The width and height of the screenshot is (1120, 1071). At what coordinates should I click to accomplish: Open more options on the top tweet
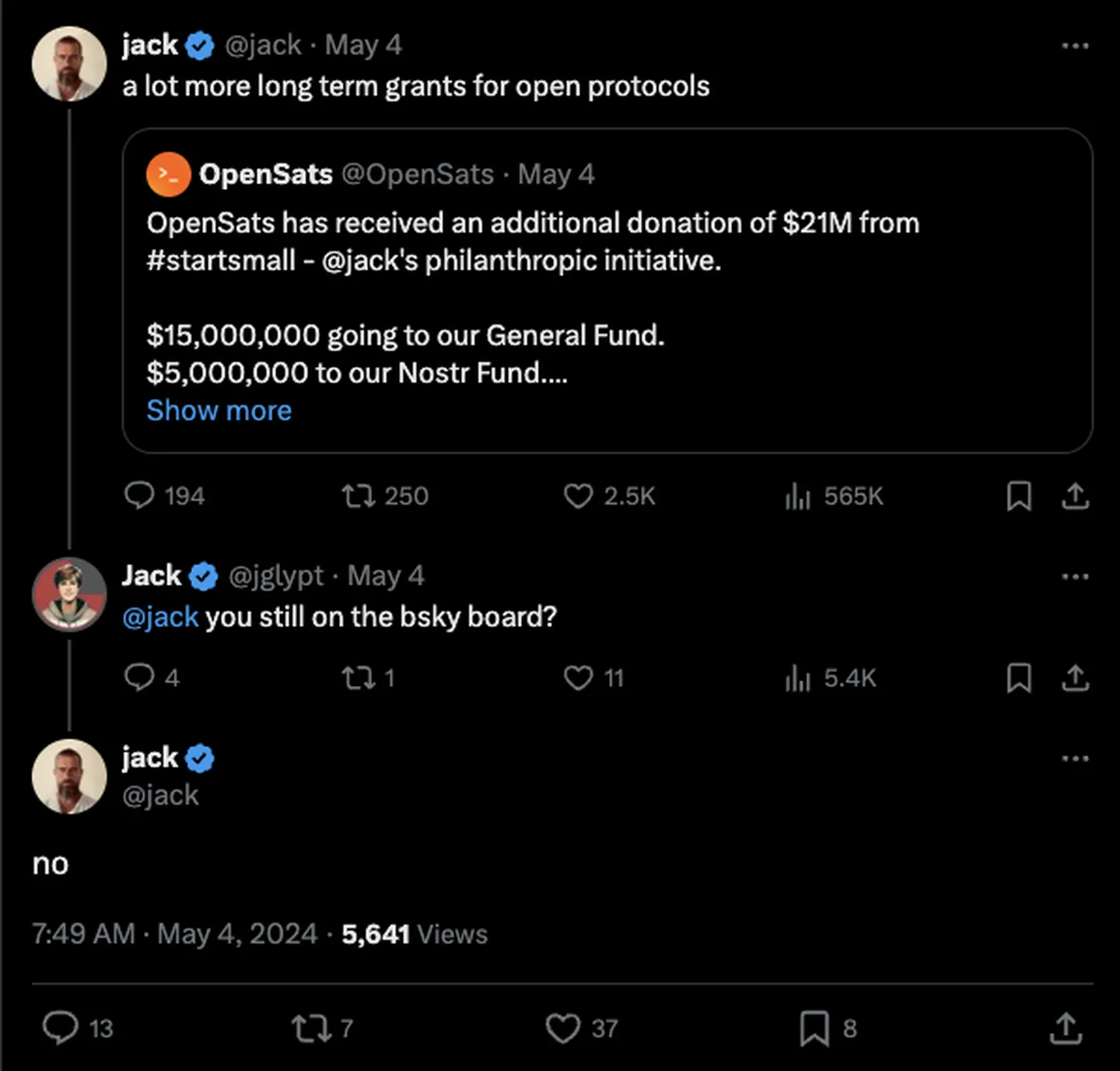click(1075, 46)
